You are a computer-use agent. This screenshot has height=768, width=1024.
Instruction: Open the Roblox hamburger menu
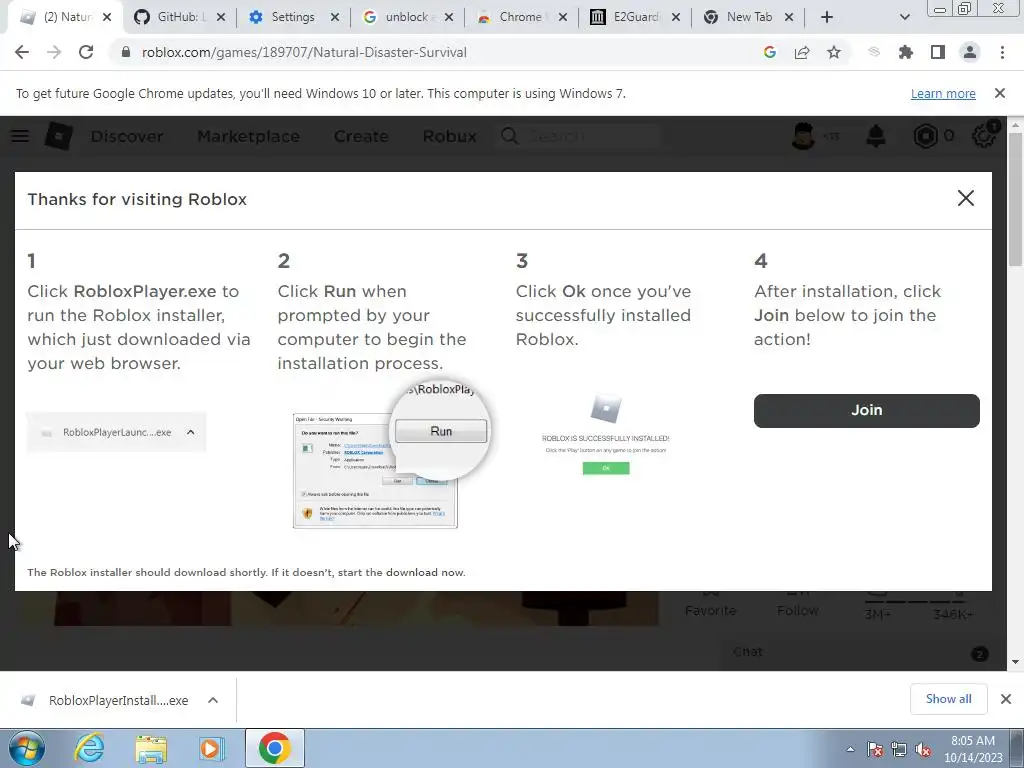(20, 136)
